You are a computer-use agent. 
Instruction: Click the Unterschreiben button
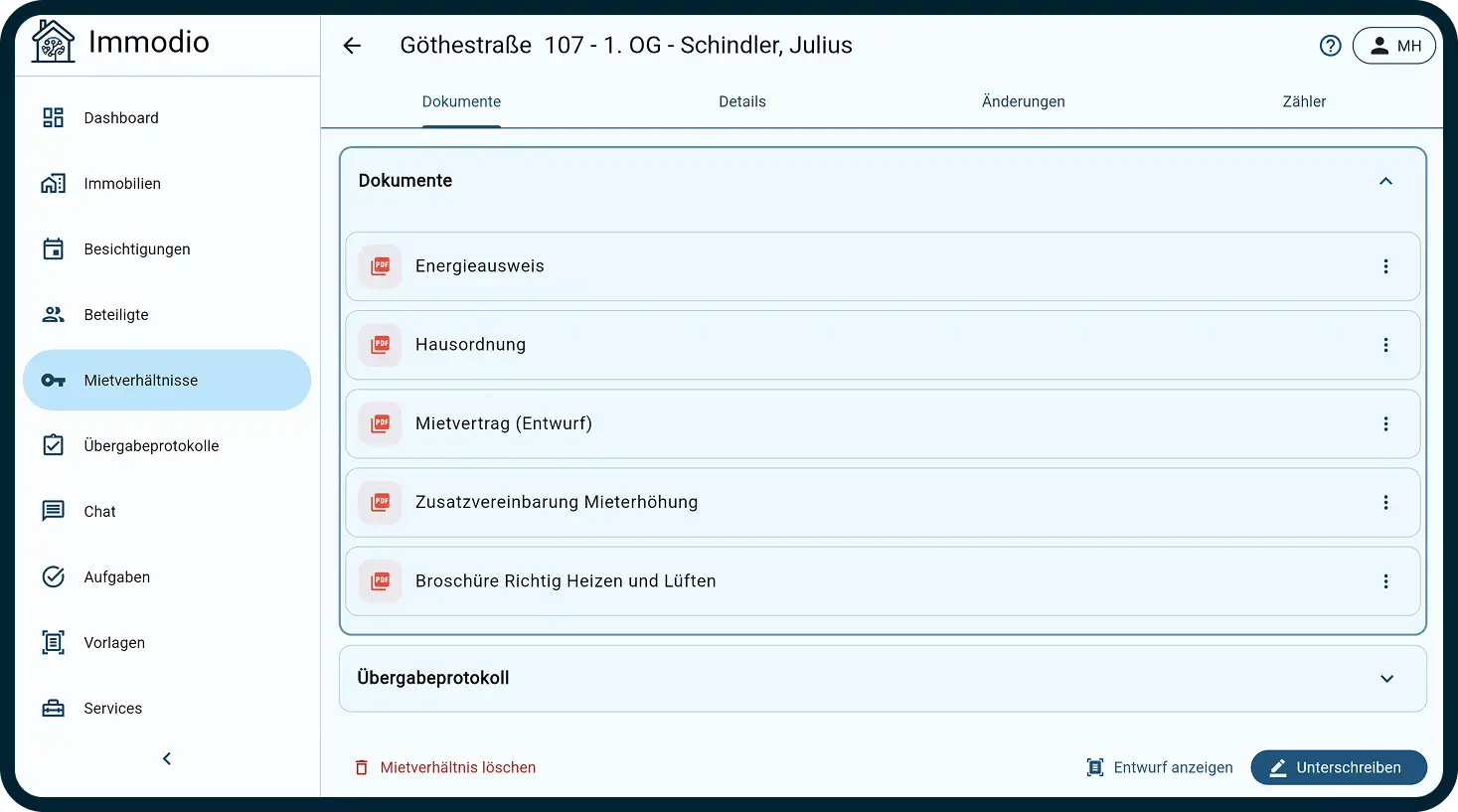click(x=1339, y=767)
